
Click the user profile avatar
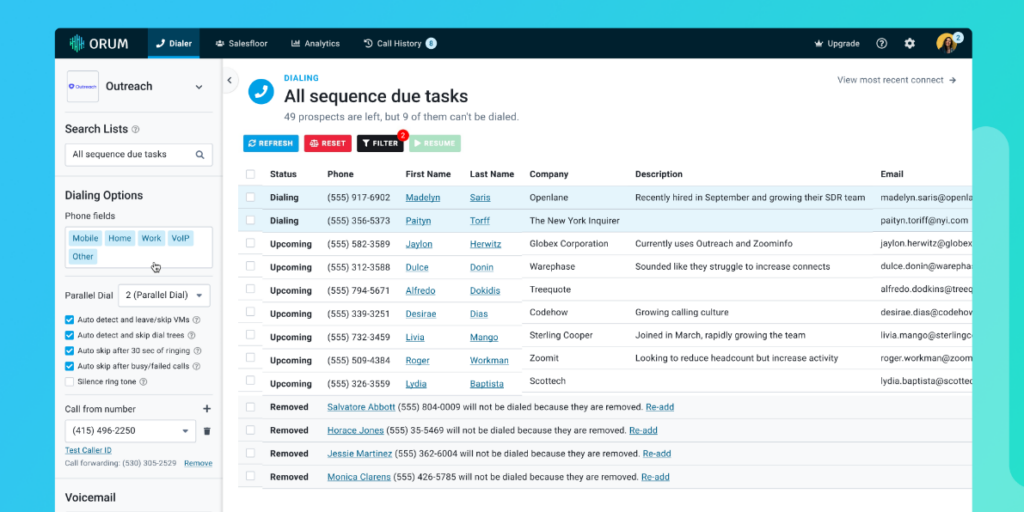(946, 43)
